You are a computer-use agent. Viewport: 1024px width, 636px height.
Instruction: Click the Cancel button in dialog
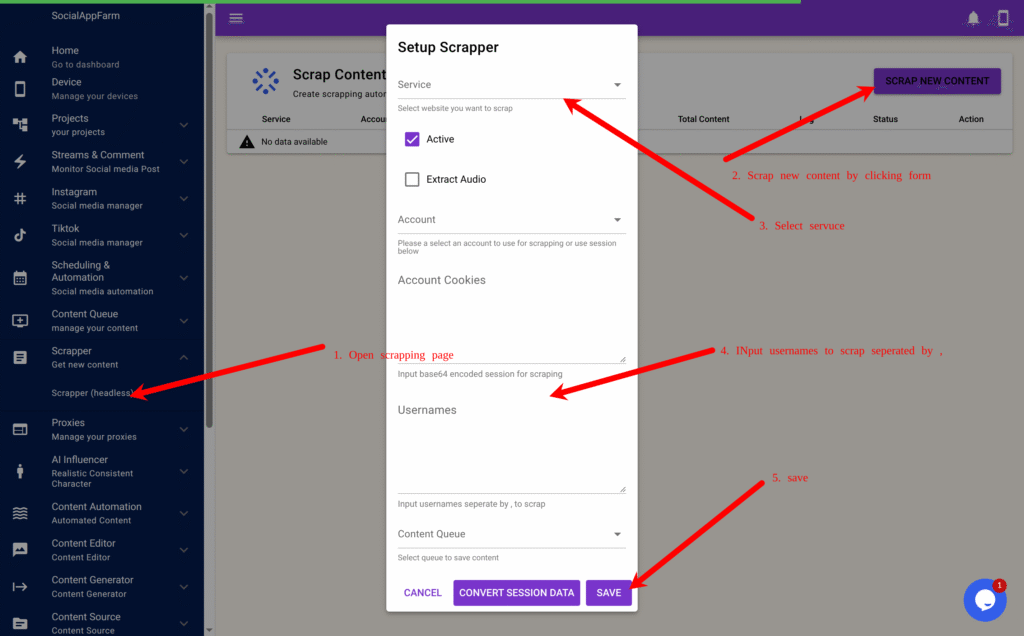point(422,592)
